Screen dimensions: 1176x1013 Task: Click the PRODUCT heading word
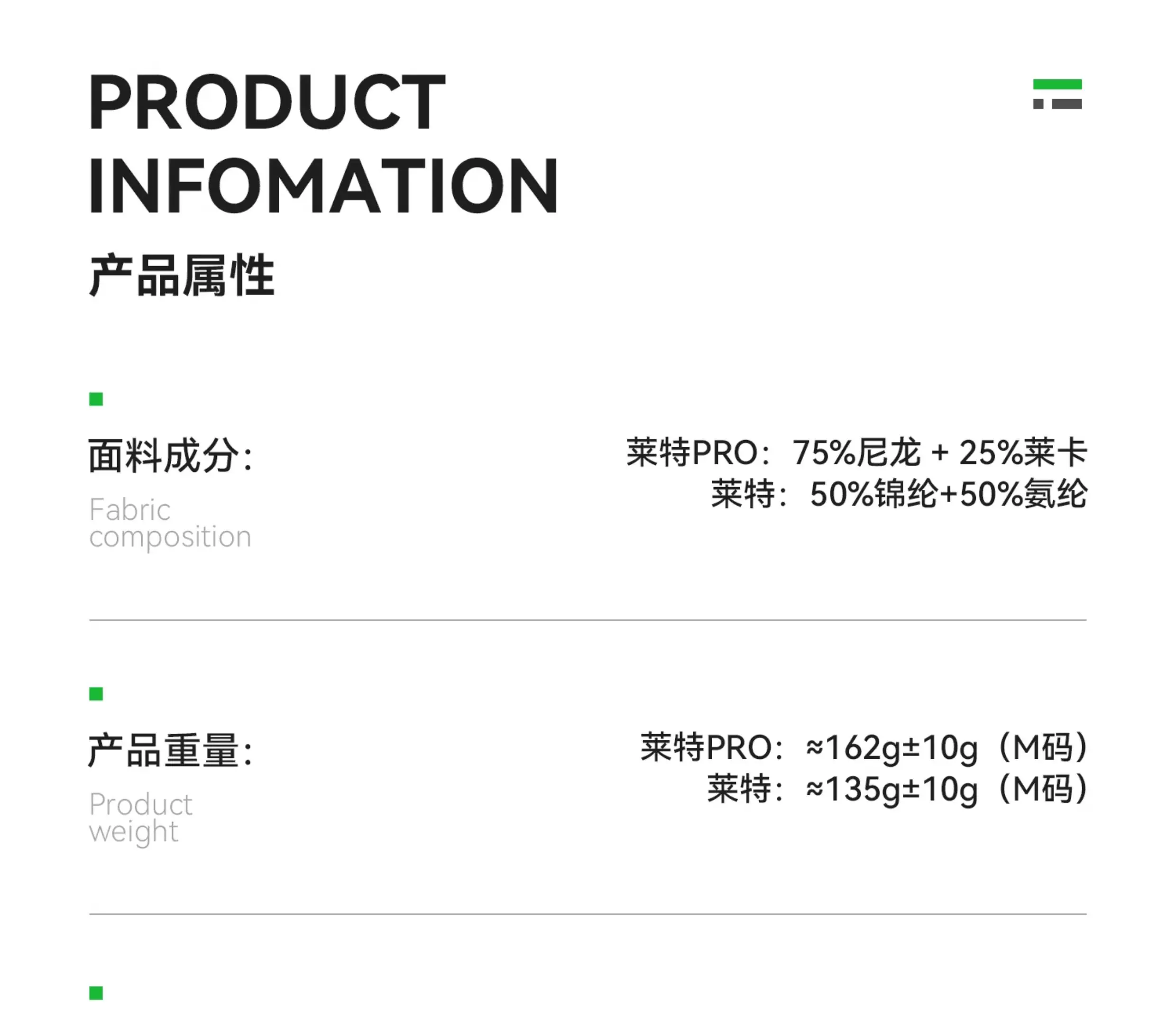coord(267,102)
